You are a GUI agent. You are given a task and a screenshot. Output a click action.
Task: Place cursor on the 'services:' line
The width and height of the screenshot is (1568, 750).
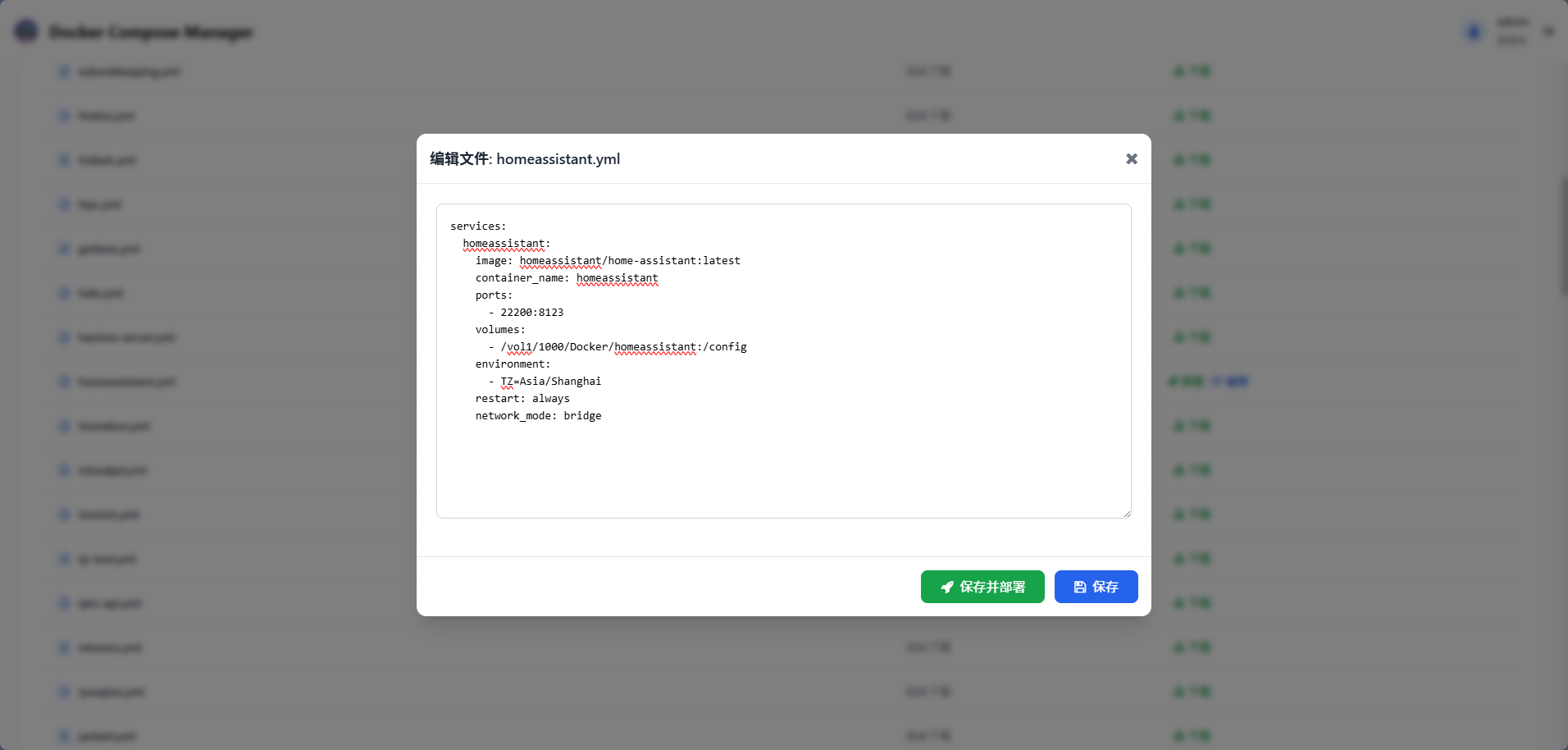click(x=478, y=226)
